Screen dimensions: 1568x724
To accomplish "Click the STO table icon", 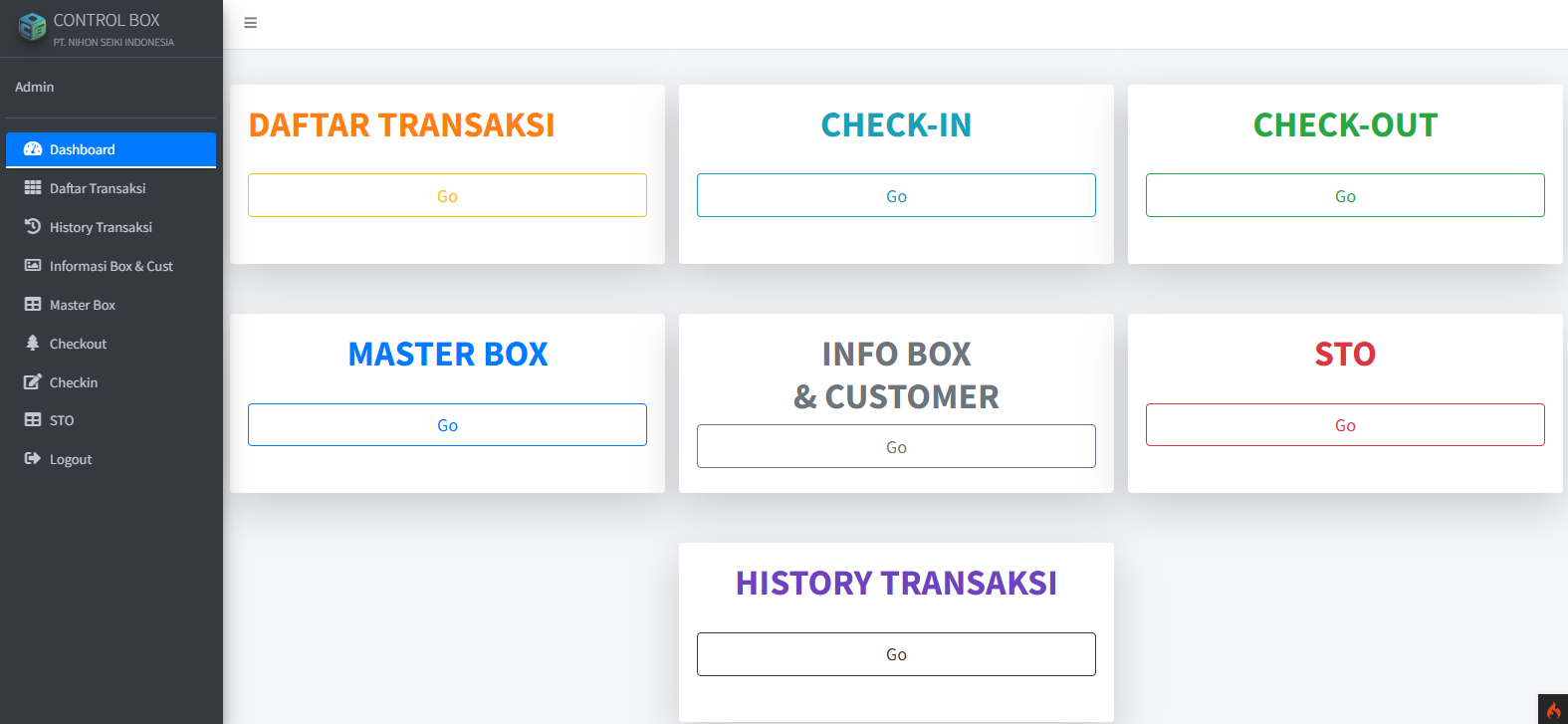I will [x=33, y=420].
